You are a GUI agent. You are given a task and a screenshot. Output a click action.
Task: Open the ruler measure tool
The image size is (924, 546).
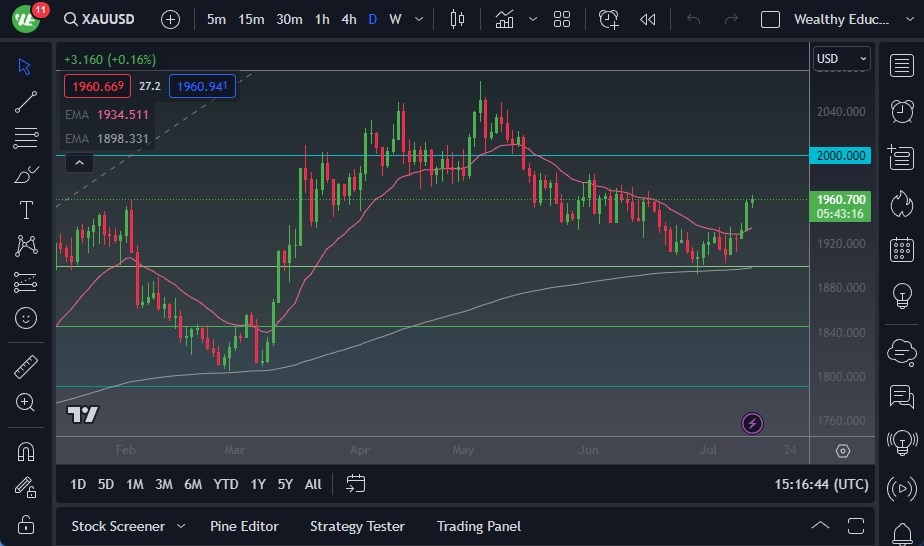point(26,367)
